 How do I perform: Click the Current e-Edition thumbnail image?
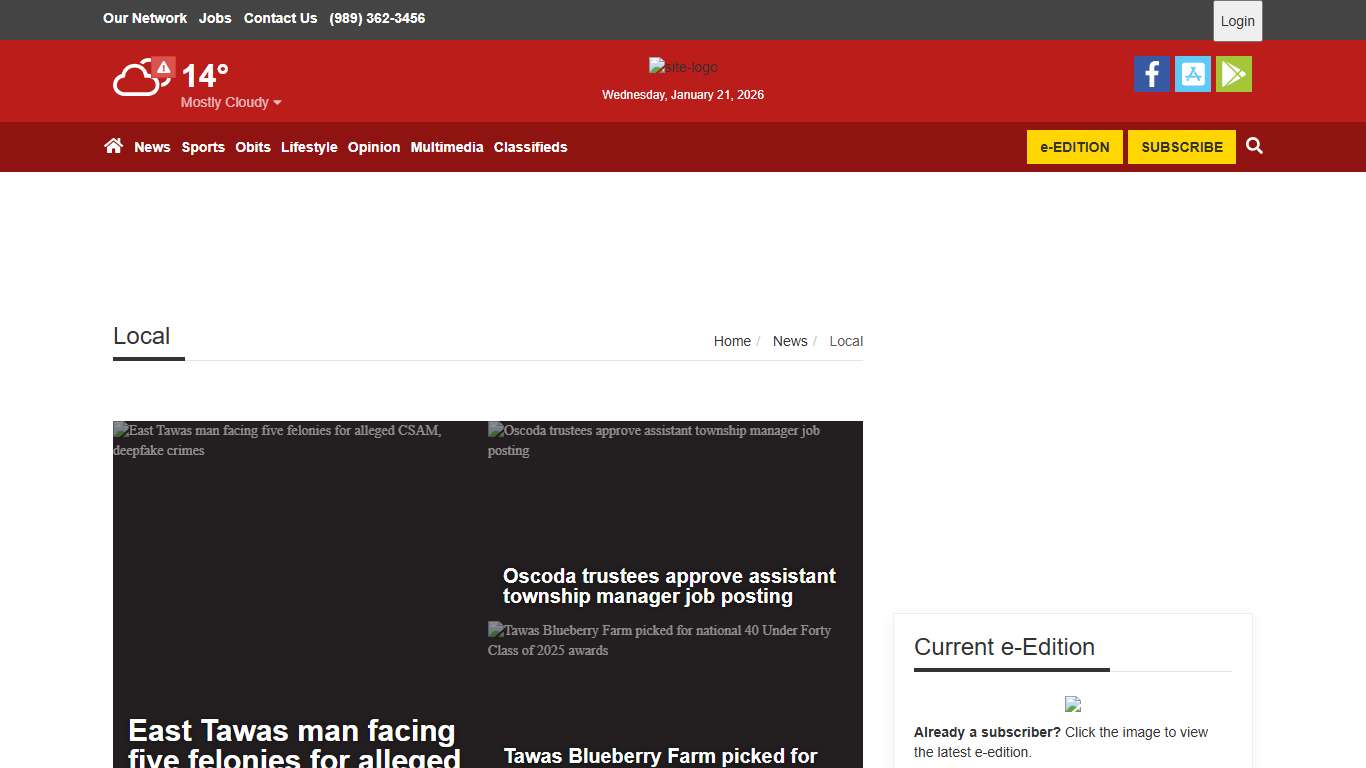(x=1072, y=704)
